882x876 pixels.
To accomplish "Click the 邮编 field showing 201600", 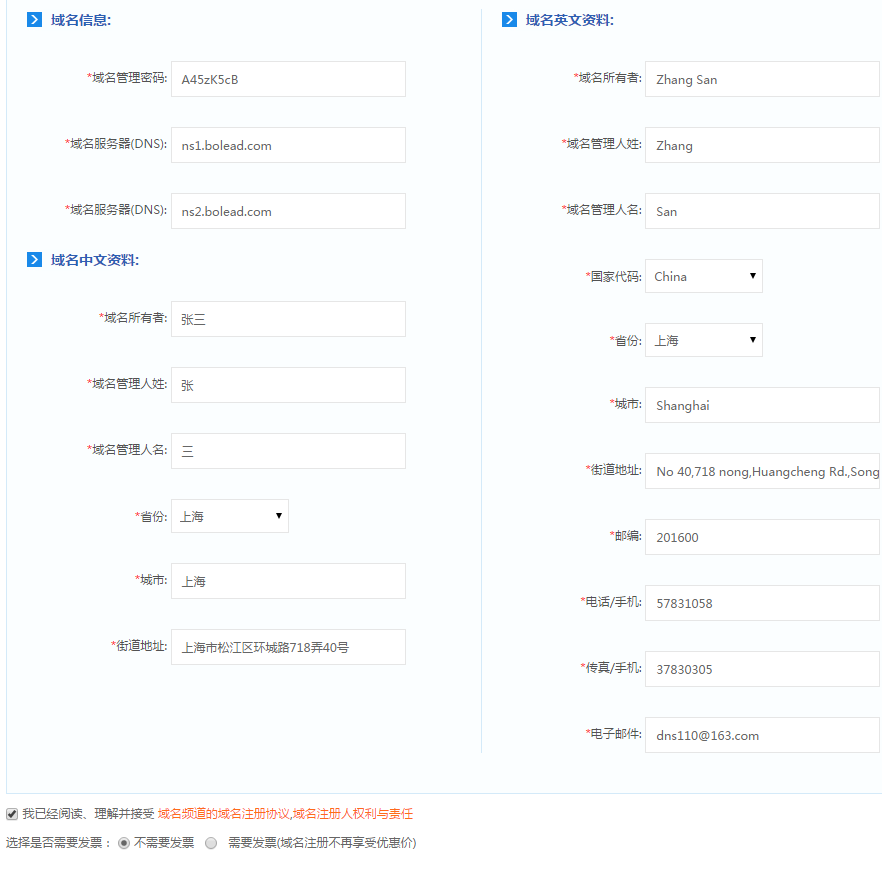I will click(x=762, y=537).
